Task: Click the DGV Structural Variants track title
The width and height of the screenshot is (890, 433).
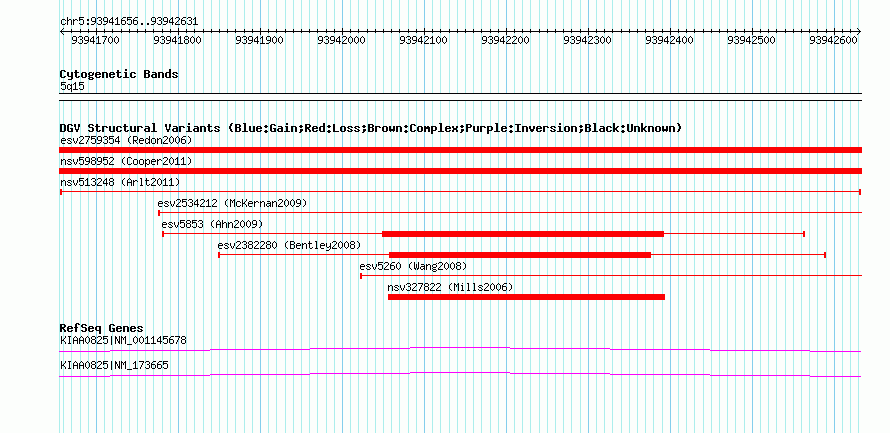Action: coord(371,128)
